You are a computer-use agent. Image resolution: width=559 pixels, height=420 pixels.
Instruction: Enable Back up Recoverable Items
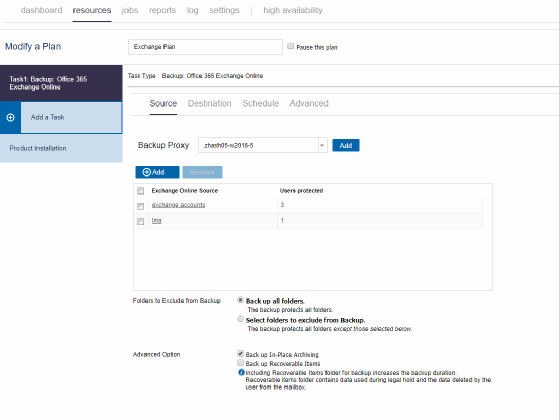coord(241,363)
